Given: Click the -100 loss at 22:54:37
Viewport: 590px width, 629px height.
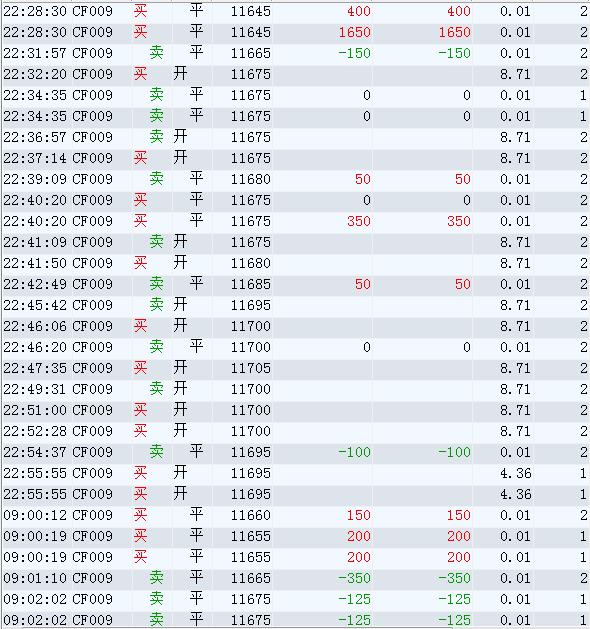Looking at the screenshot, I should pos(354,452).
